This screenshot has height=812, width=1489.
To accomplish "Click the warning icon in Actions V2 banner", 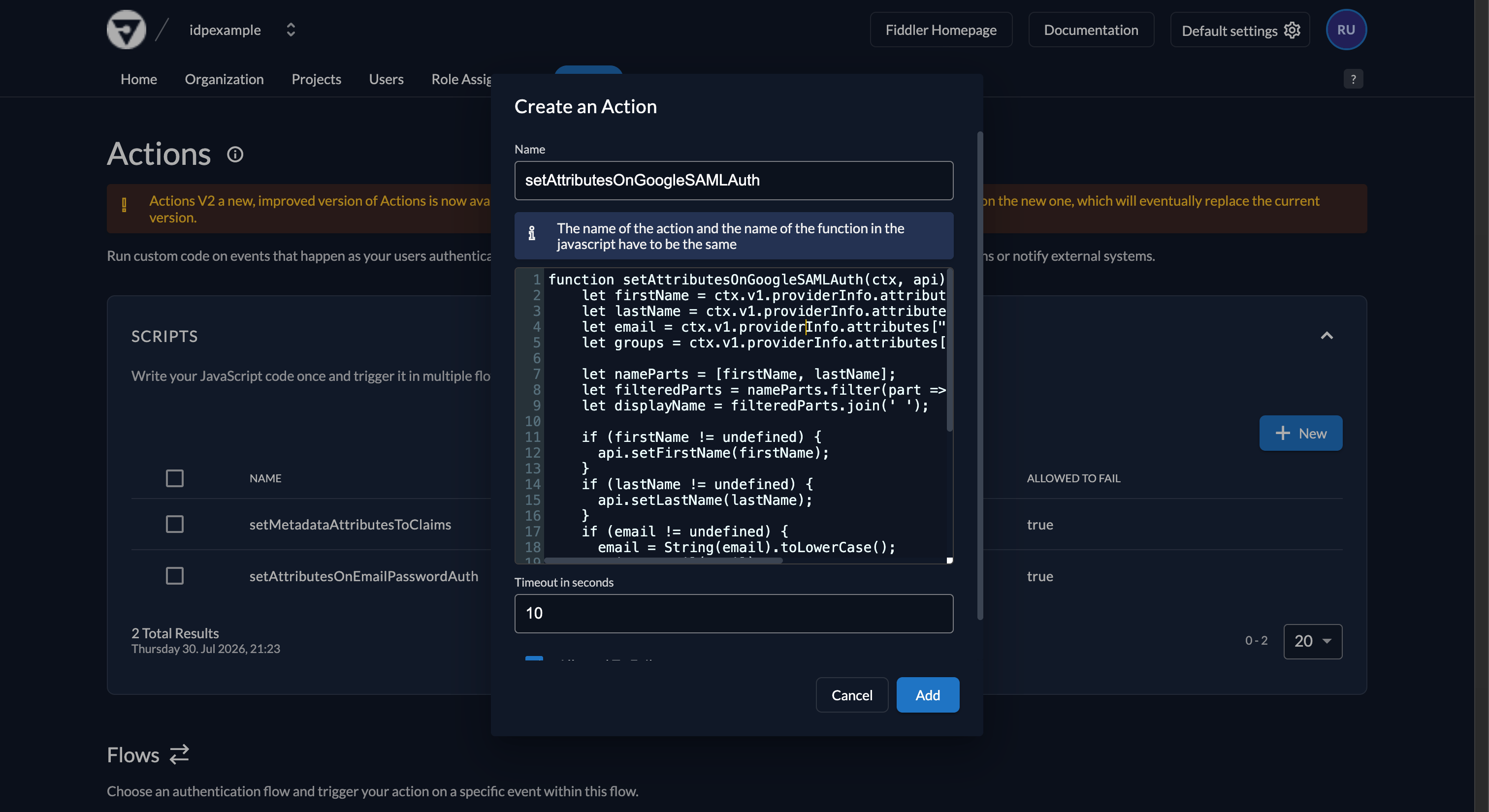I will coord(124,205).
